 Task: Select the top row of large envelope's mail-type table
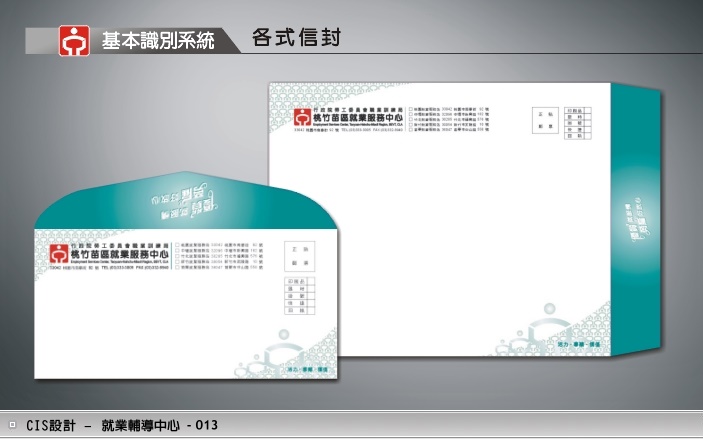(573, 109)
